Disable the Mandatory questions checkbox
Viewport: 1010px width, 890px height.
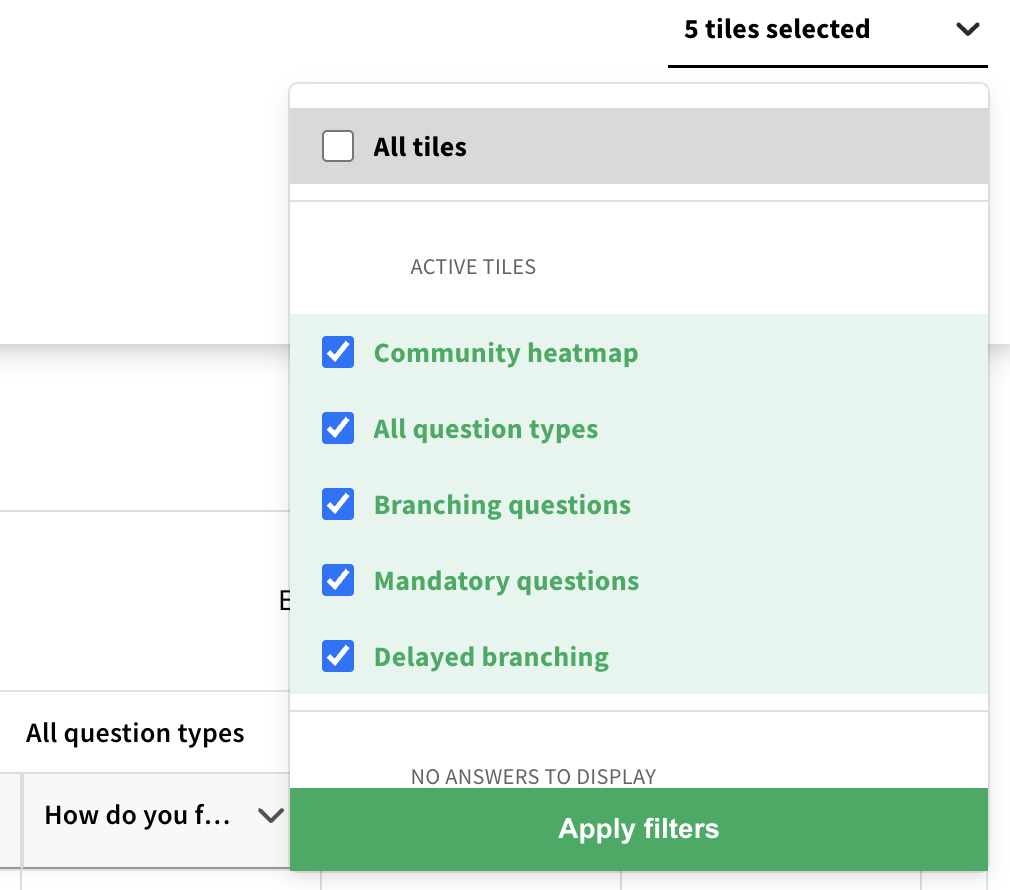point(338,581)
